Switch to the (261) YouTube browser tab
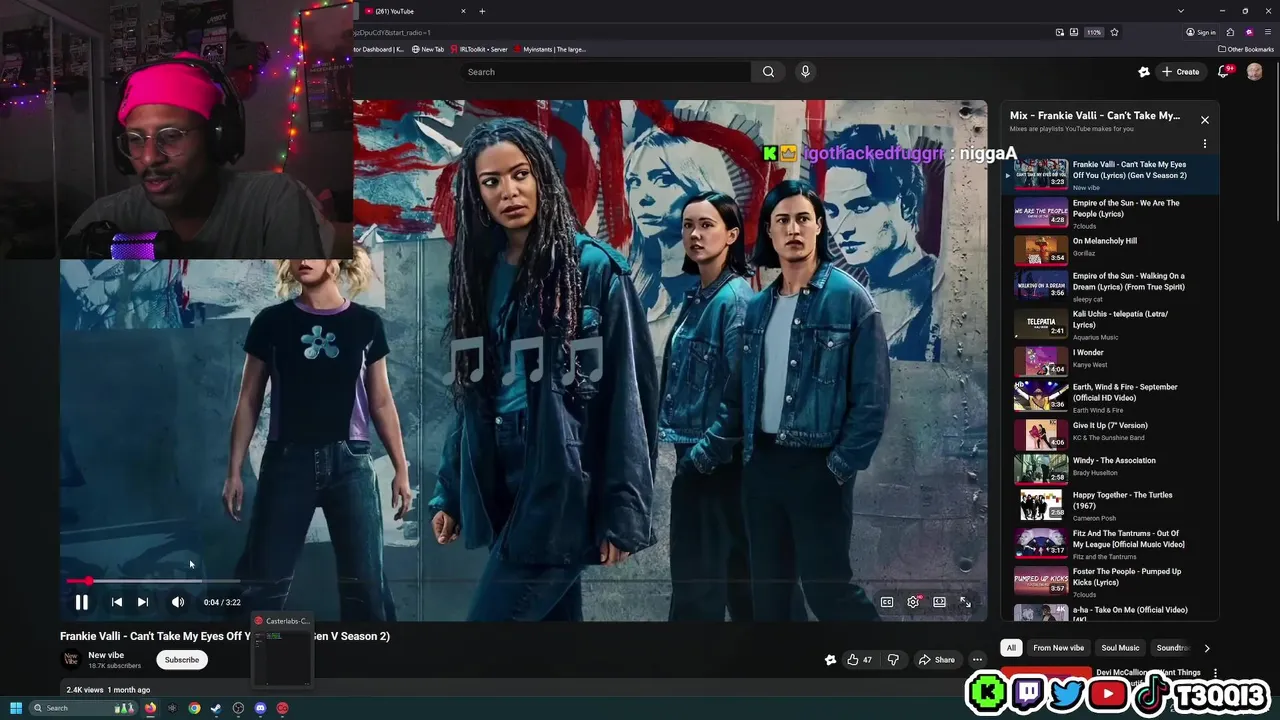Viewport: 1280px width, 720px height. pos(410,11)
